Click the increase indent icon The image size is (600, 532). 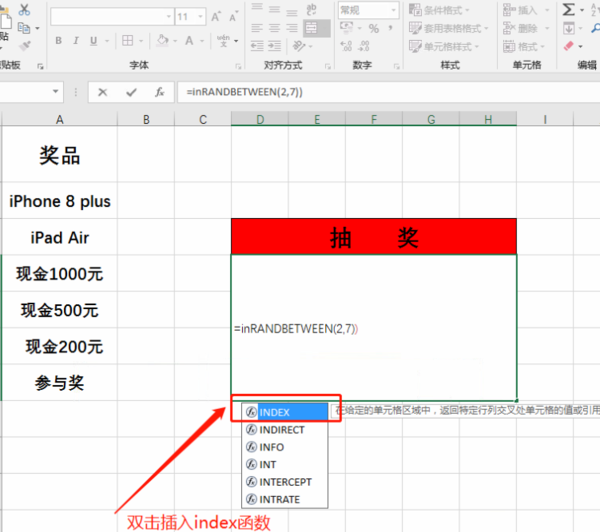click(274, 46)
